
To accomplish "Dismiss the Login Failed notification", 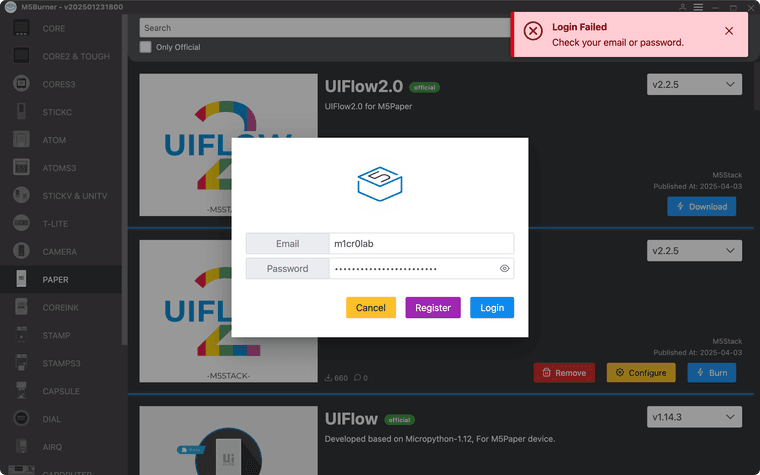I will [728, 31].
